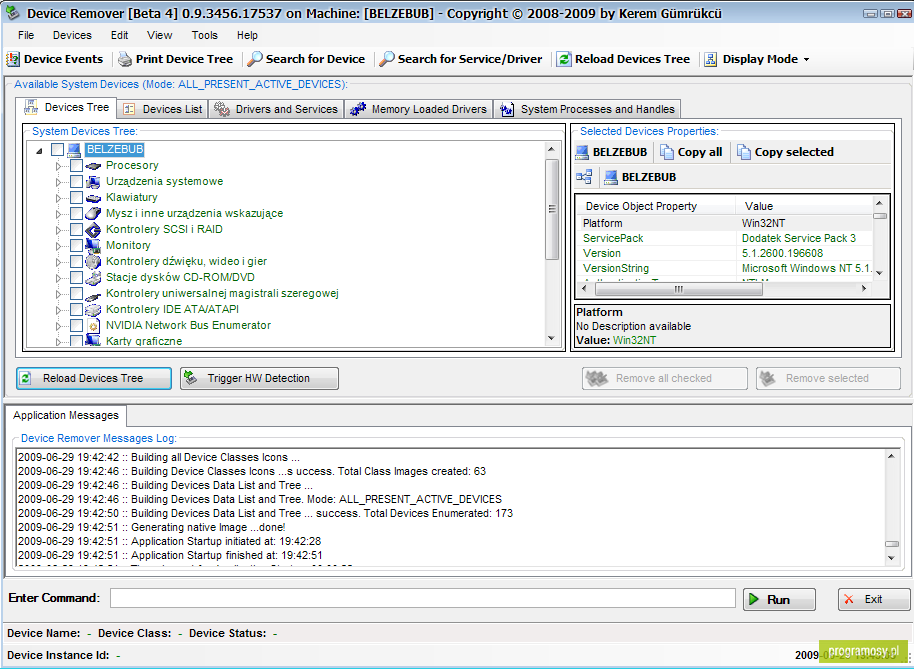Click the Copy selected pages icon
The image size is (914, 669).
coord(744,152)
